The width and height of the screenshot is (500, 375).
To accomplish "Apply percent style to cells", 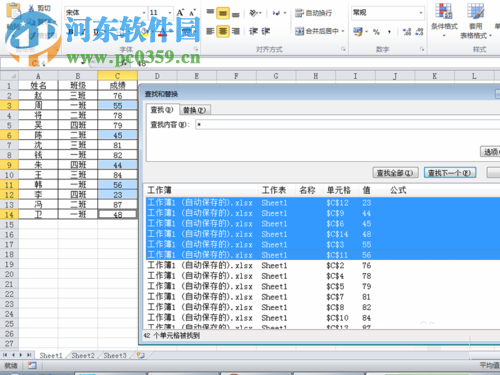I will 376,32.
